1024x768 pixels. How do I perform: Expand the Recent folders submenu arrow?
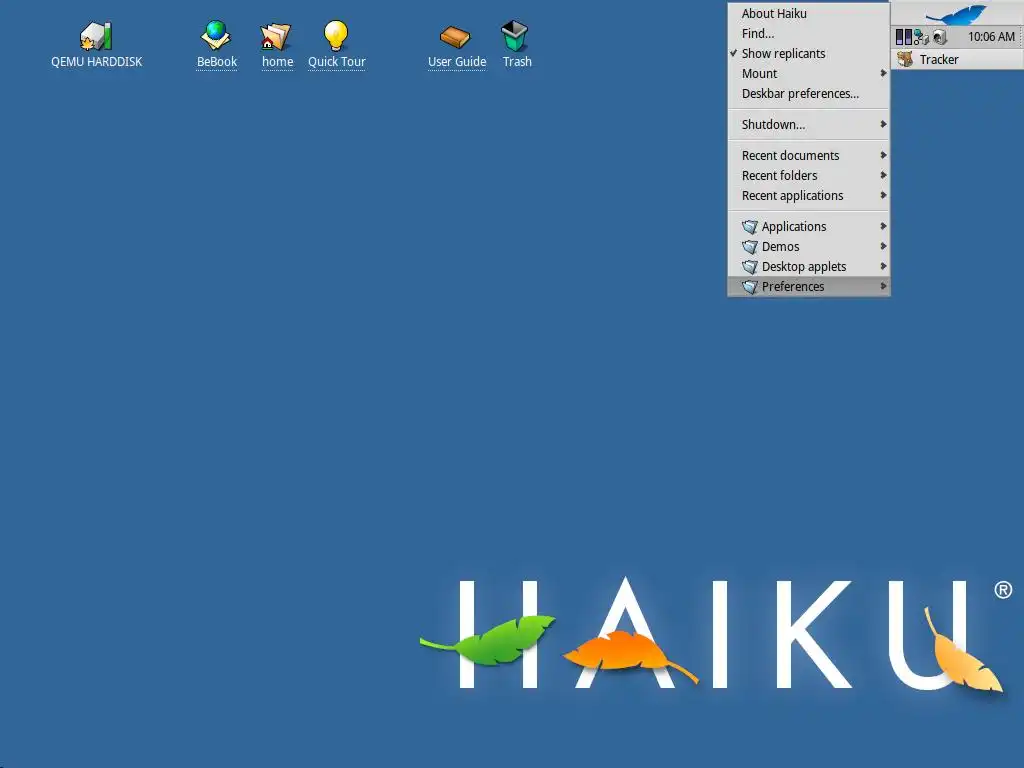tap(883, 175)
